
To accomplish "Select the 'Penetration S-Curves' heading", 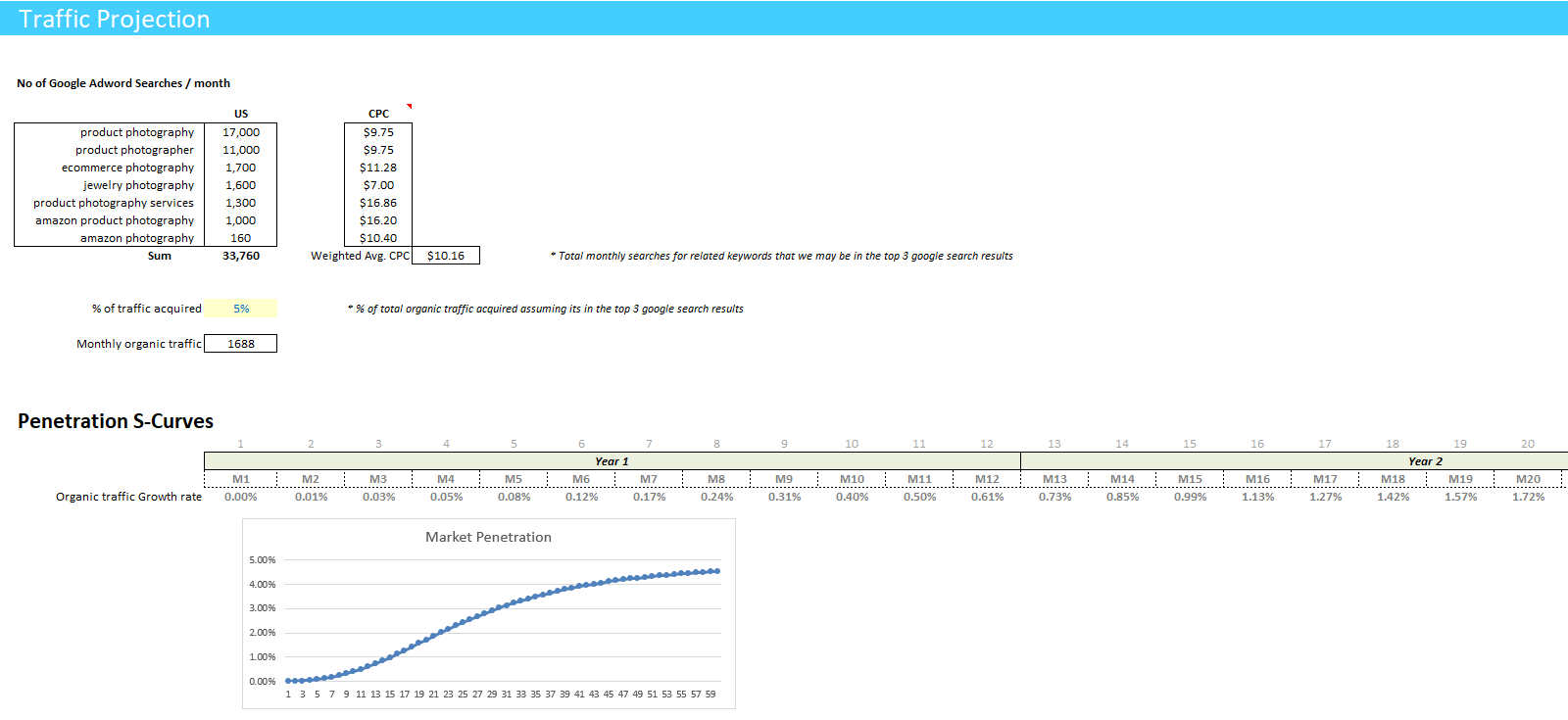I will pyautogui.click(x=116, y=421).
